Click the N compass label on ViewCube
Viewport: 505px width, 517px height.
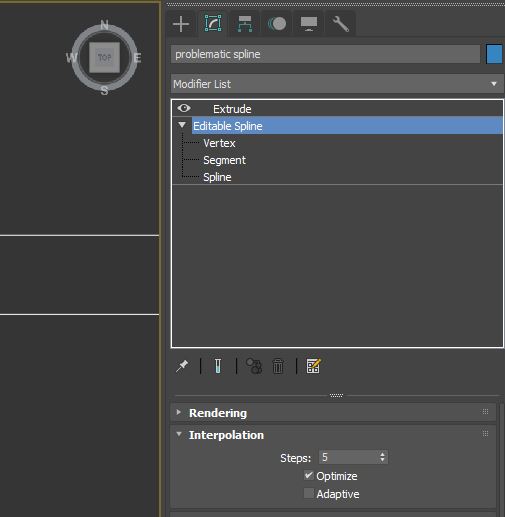(x=104, y=25)
